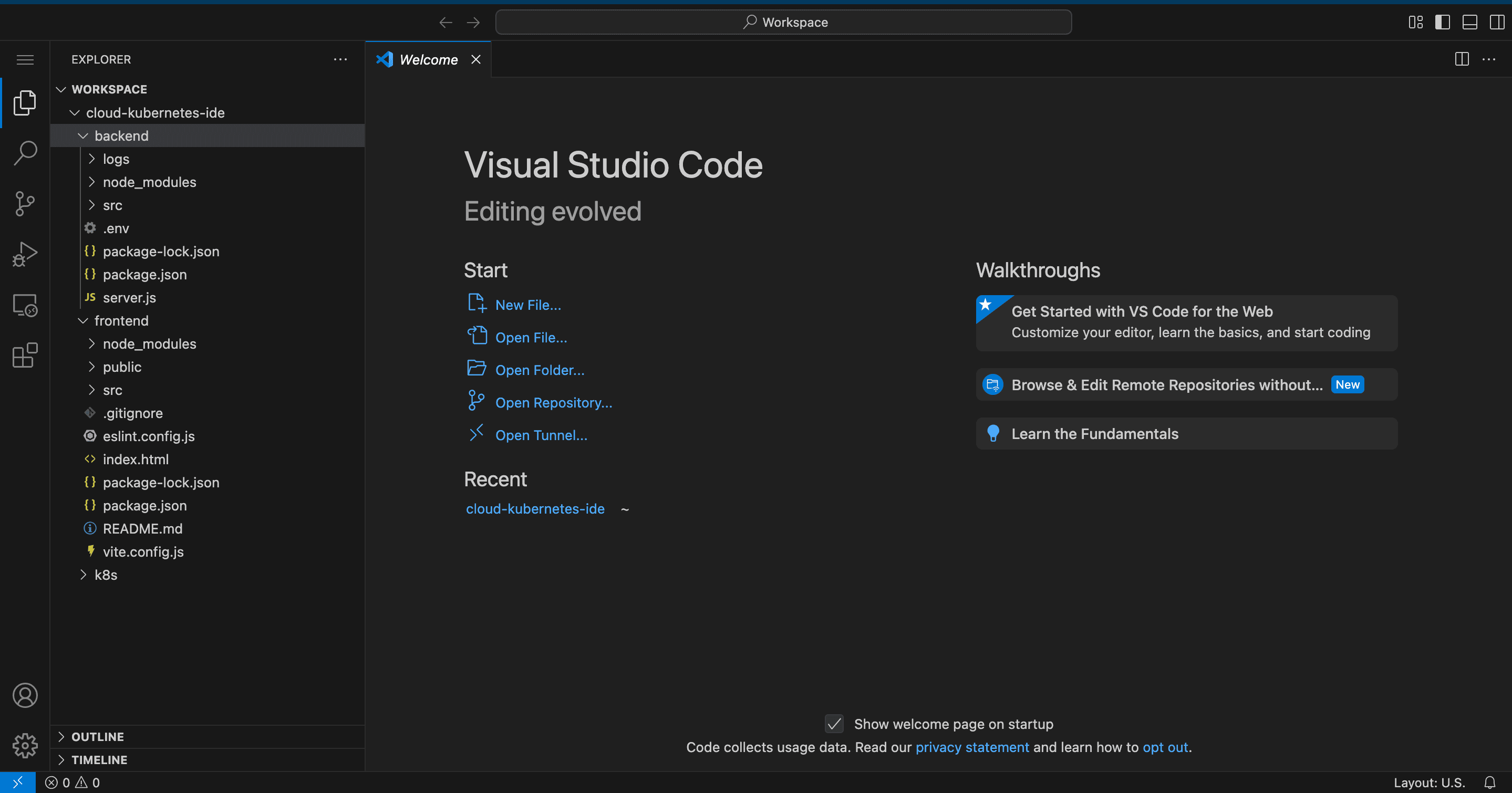Click the New File icon
The width and height of the screenshot is (1512, 793).
(x=477, y=303)
